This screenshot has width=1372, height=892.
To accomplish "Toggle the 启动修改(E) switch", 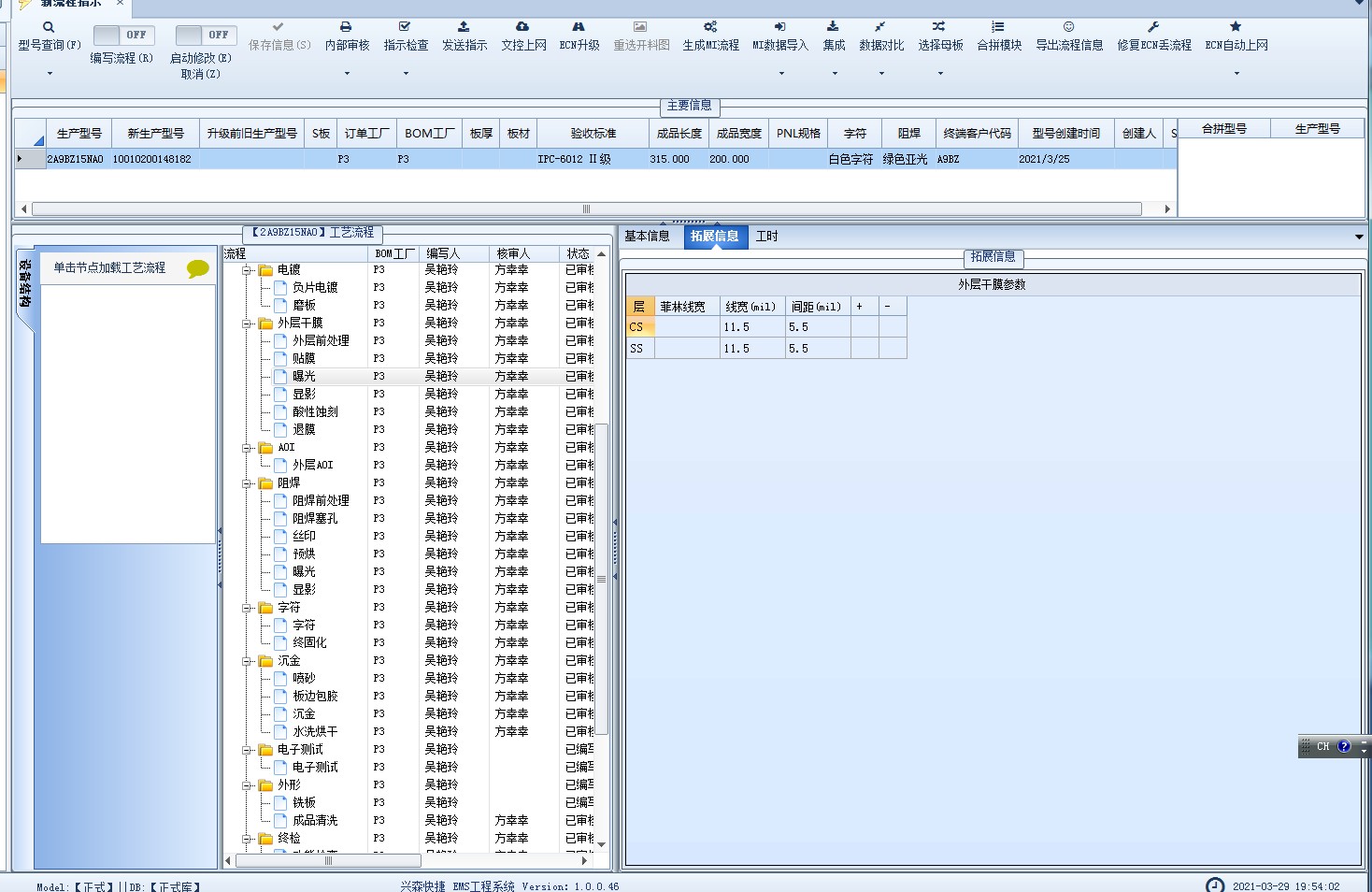I will click(x=206, y=35).
